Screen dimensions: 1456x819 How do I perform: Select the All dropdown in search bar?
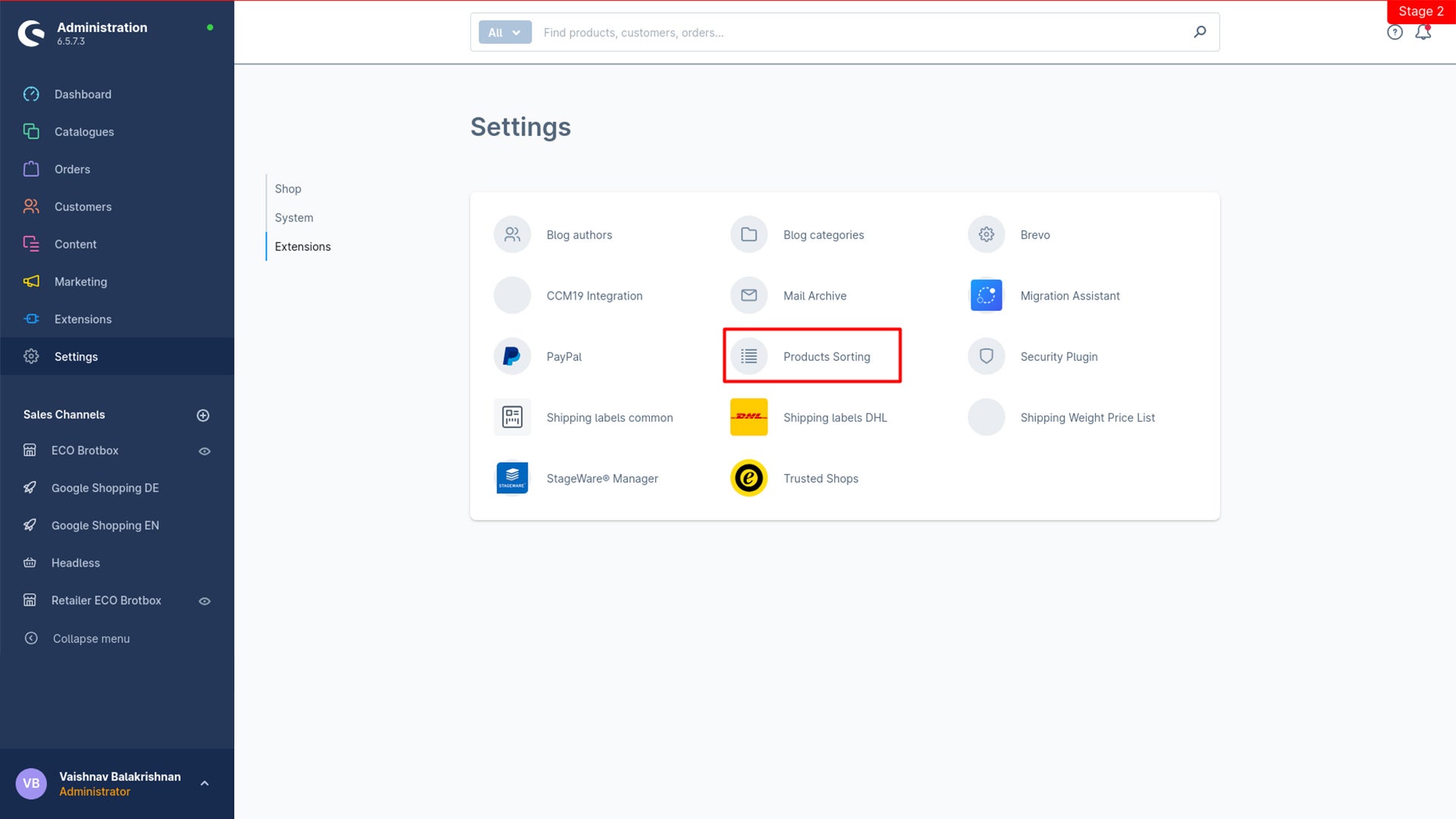(504, 32)
